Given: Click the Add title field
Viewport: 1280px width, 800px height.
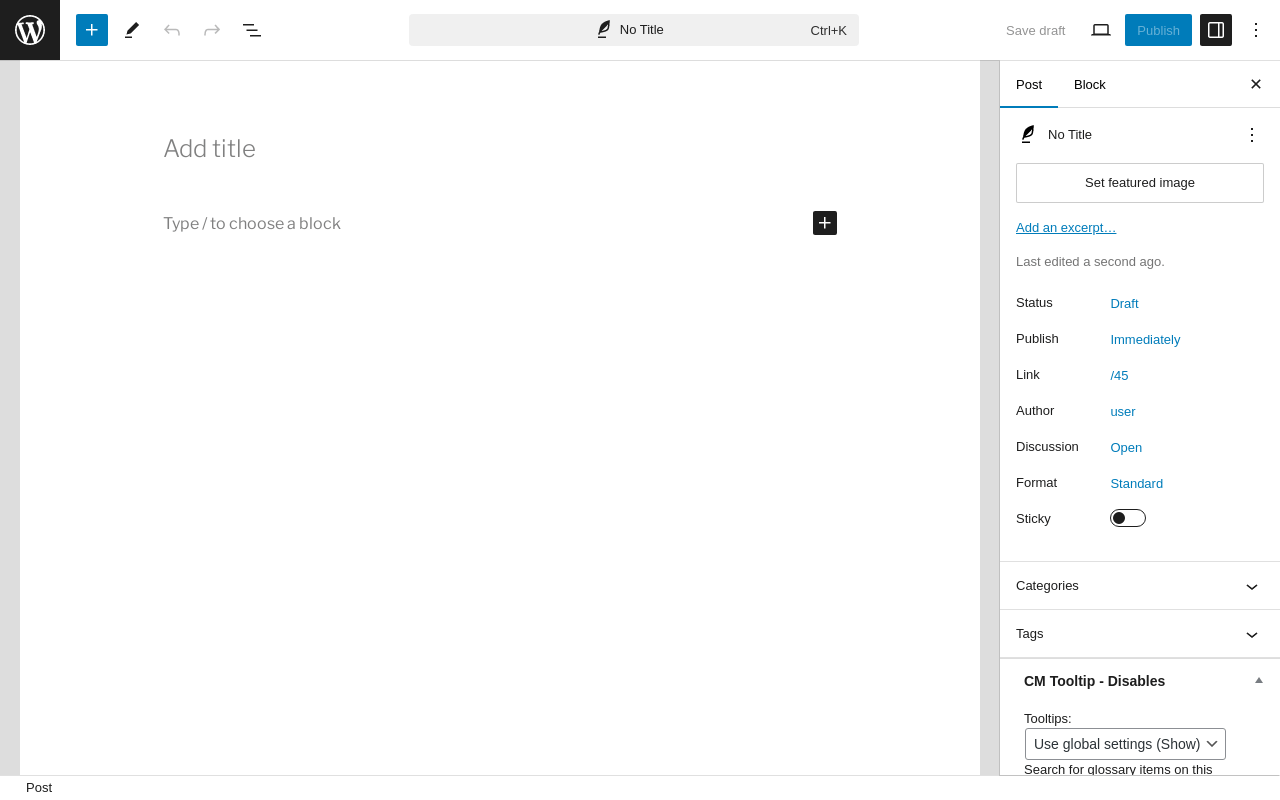Looking at the screenshot, I should pyautogui.click(x=500, y=149).
